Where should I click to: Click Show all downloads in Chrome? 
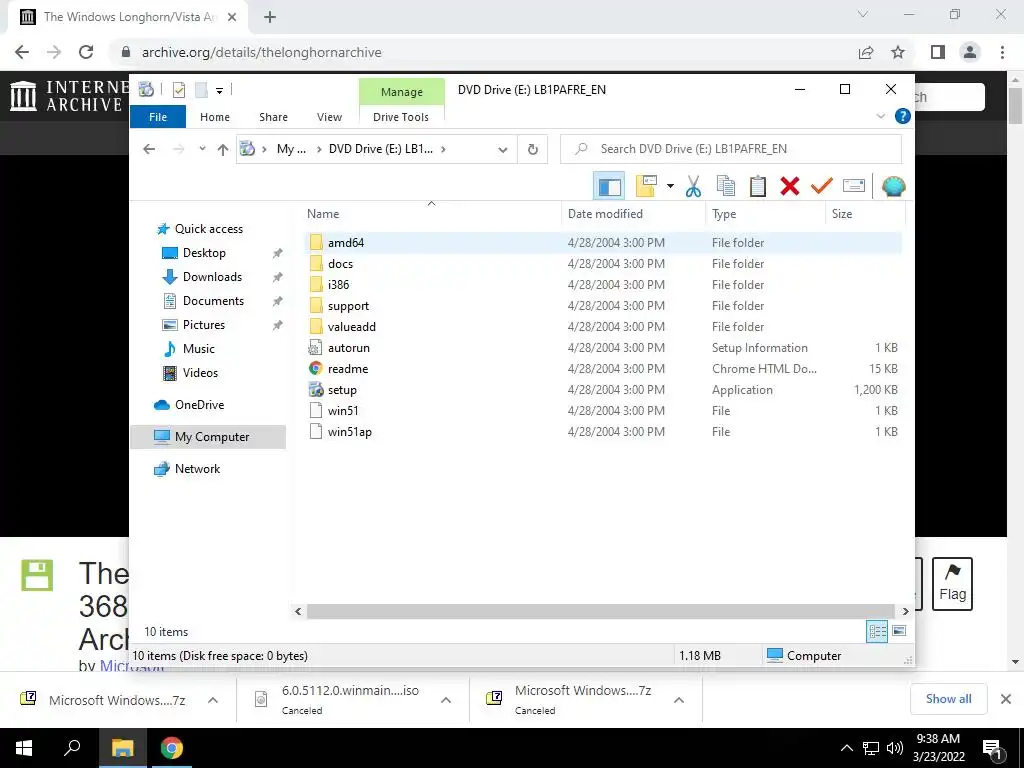pyautogui.click(x=948, y=699)
